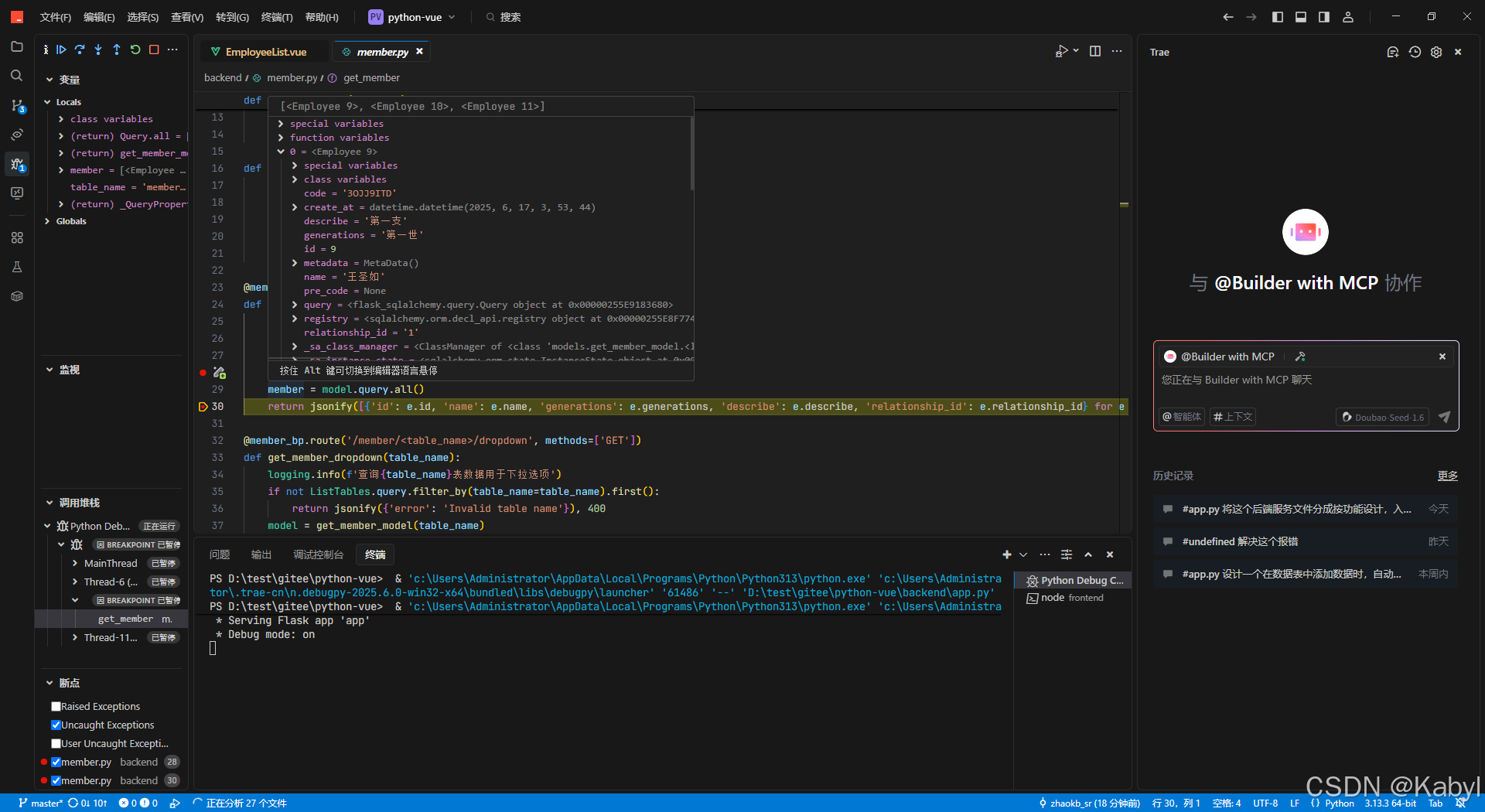The image size is (1485, 812).
Task: Click the Step Into debug icon
Action: coord(98,49)
